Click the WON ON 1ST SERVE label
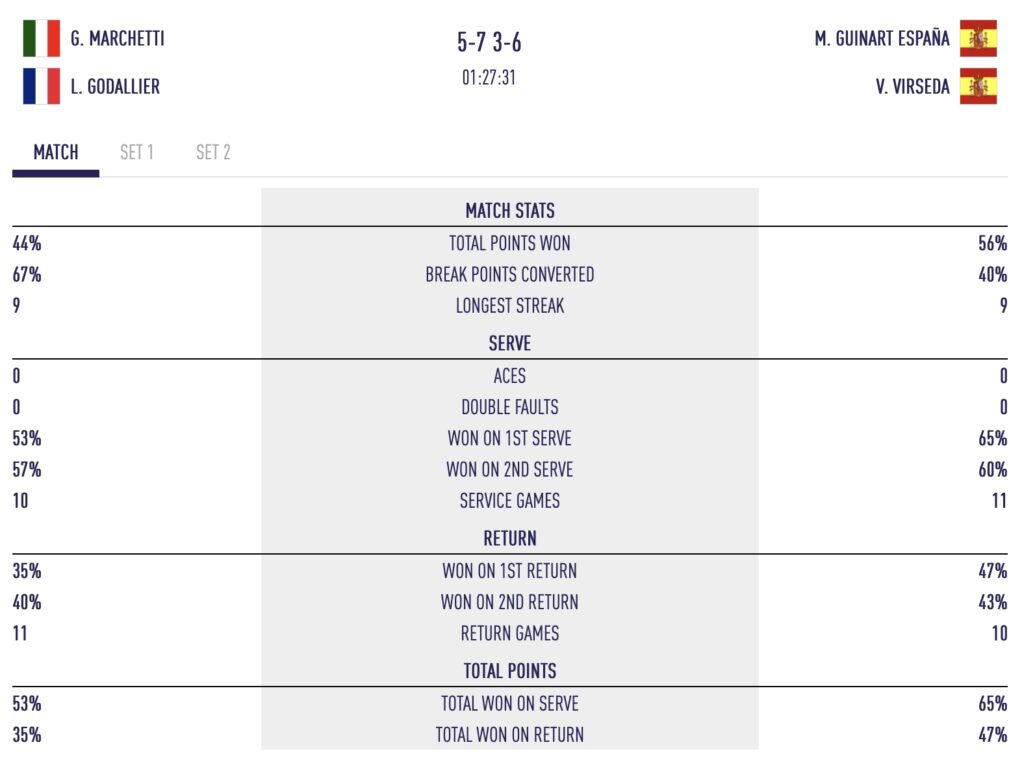The image size is (1024, 762). 510,438
